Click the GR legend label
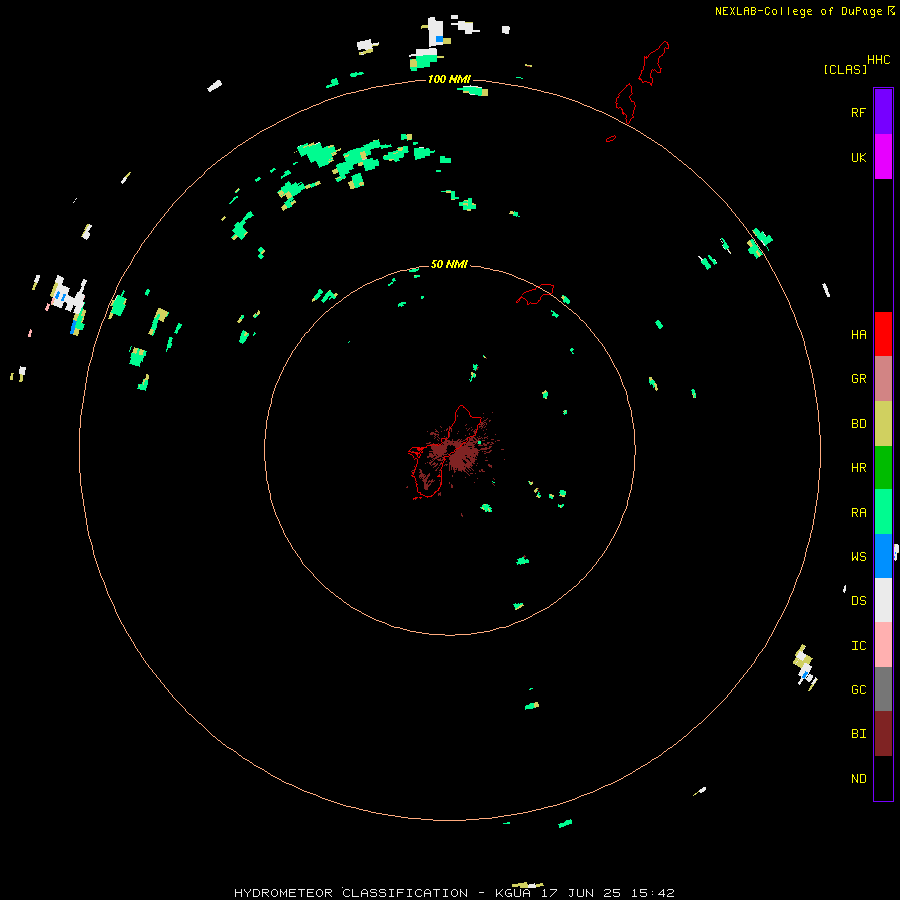The image size is (900, 900). [x=858, y=379]
